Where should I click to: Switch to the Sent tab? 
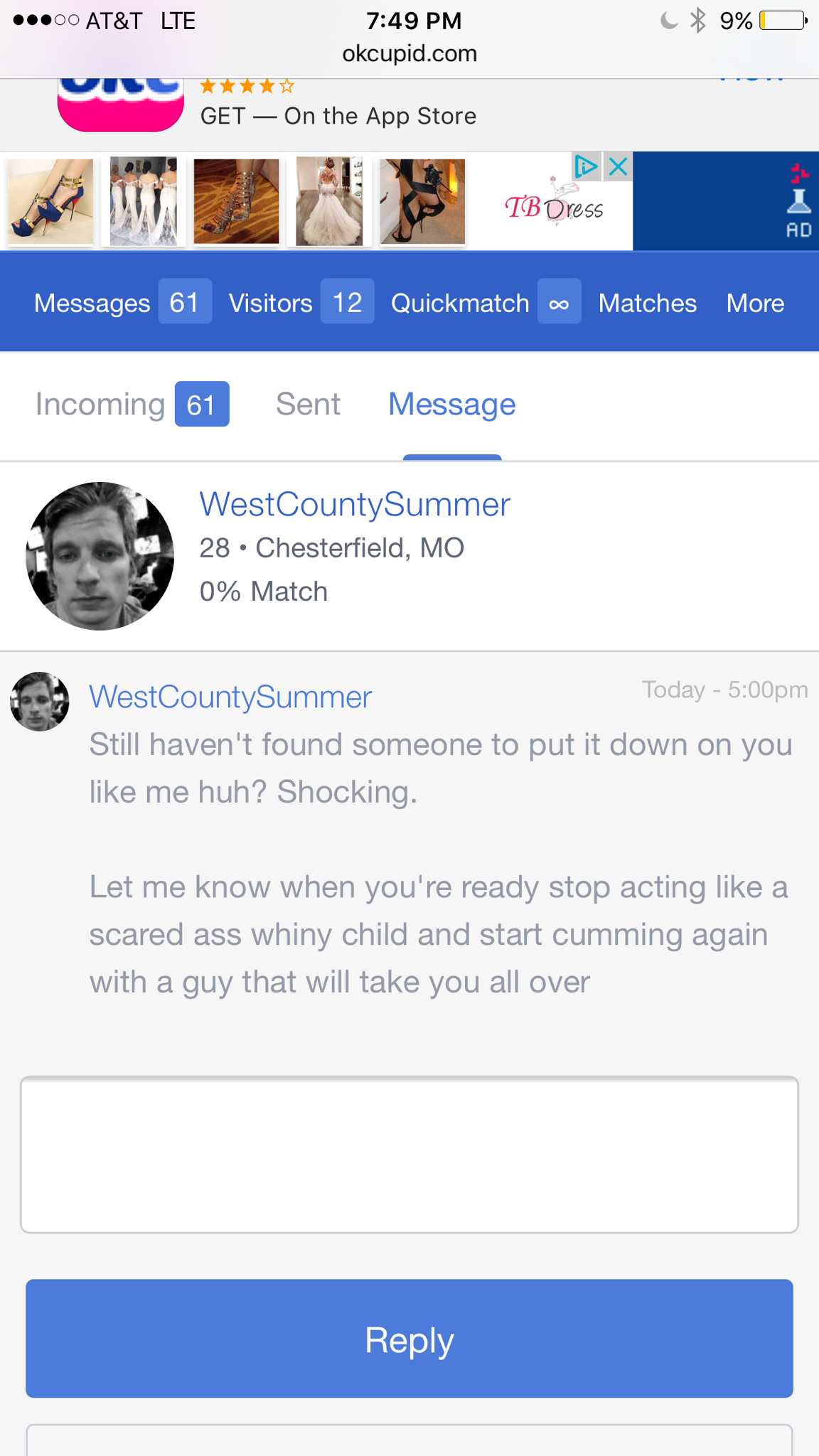(x=308, y=404)
